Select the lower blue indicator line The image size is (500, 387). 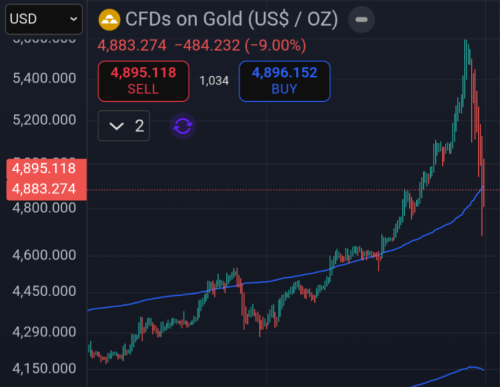(x=447, y=376)
